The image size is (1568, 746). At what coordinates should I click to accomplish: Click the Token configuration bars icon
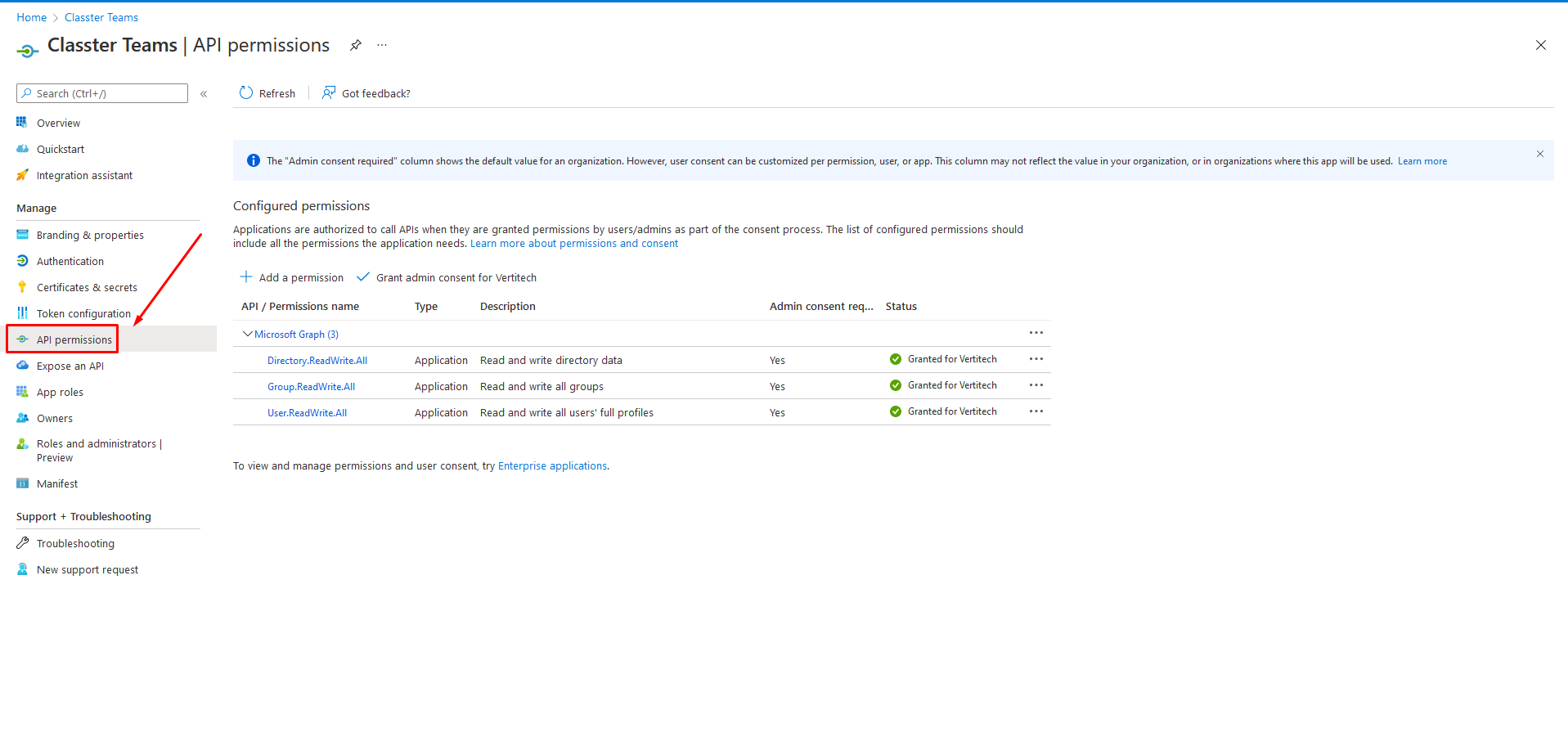[22, 313]
